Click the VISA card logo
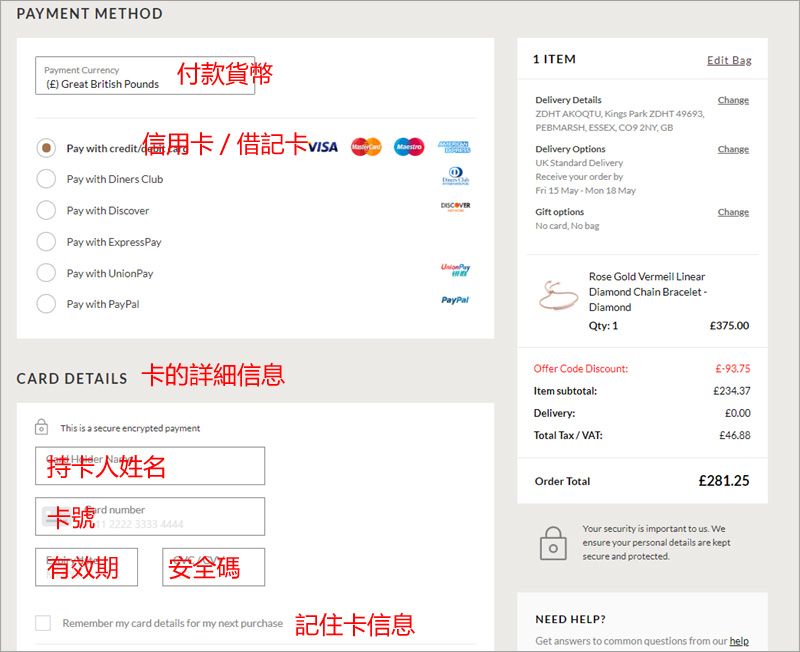 point(323,147)
